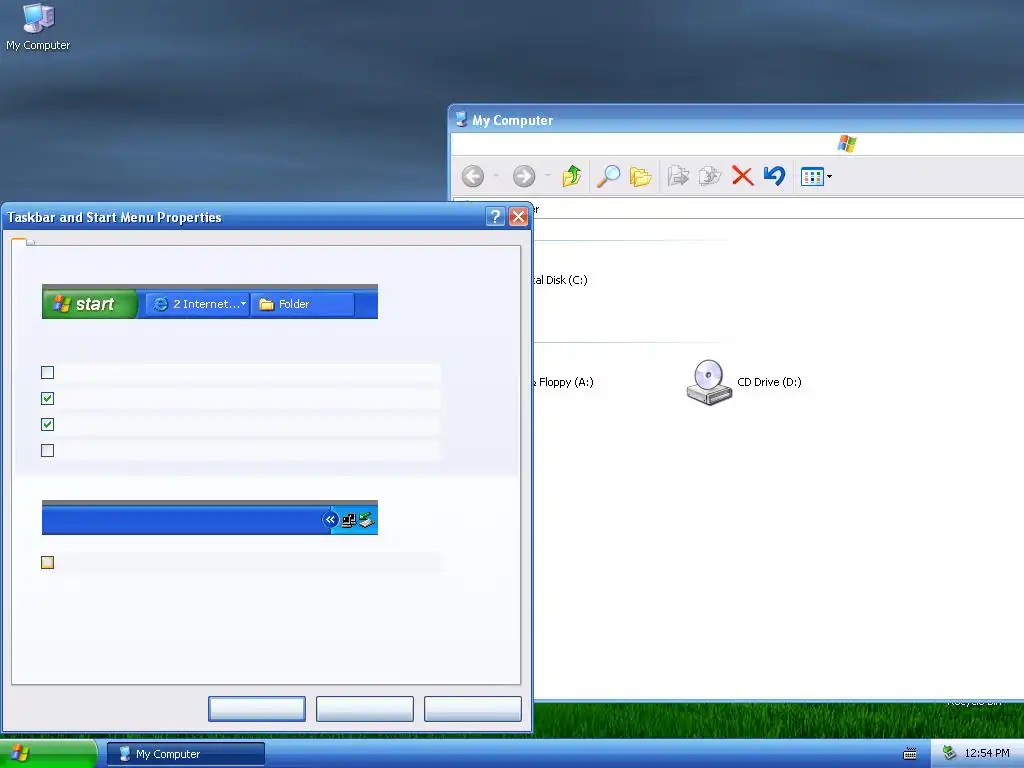Click the 2 Internet... preview button
The width and height of the screenshot is (1024, 768).
(x=198, y=304)
